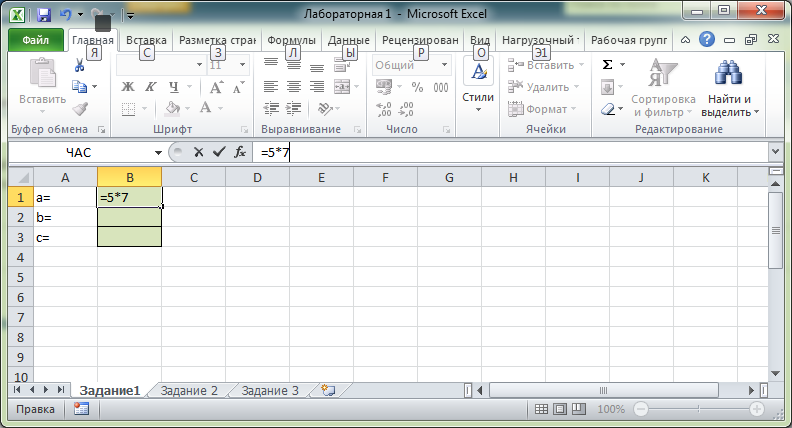Click the Page Layout view button
Viewport: 792px width, 428px height.
tap(560, 409)
